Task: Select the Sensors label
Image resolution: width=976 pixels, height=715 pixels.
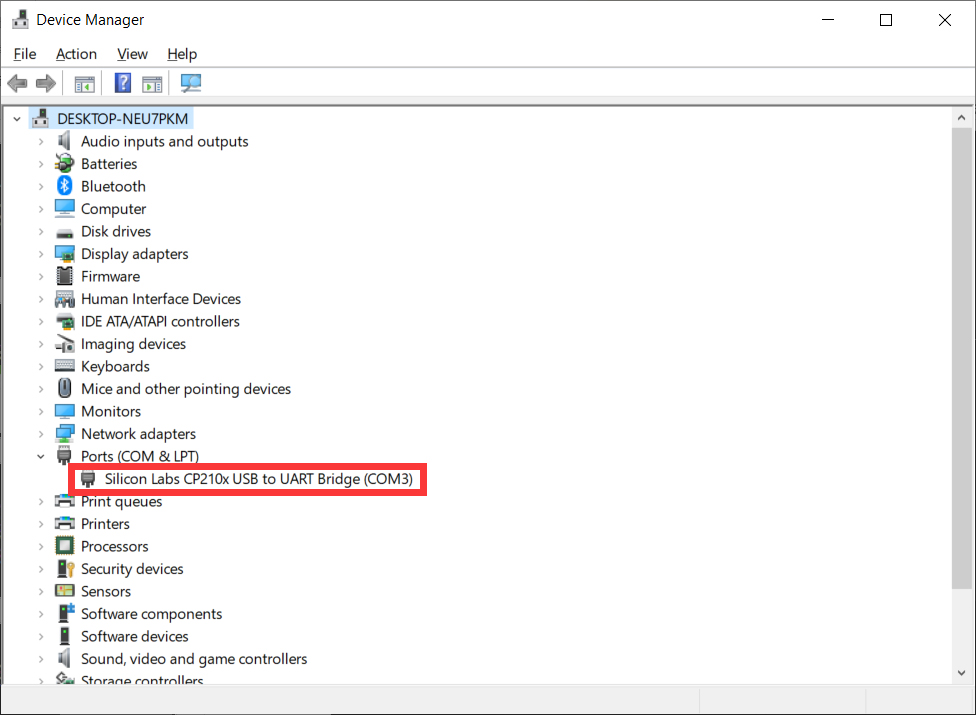Action: [106, 591]
